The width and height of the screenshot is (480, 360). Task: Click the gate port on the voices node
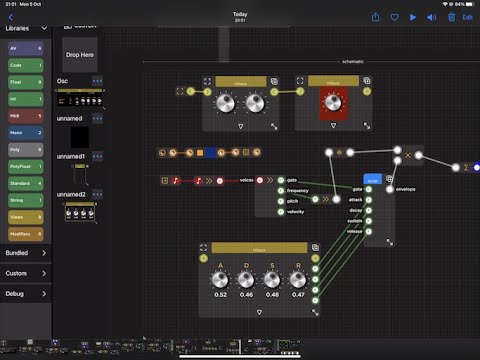click(281, 180)
